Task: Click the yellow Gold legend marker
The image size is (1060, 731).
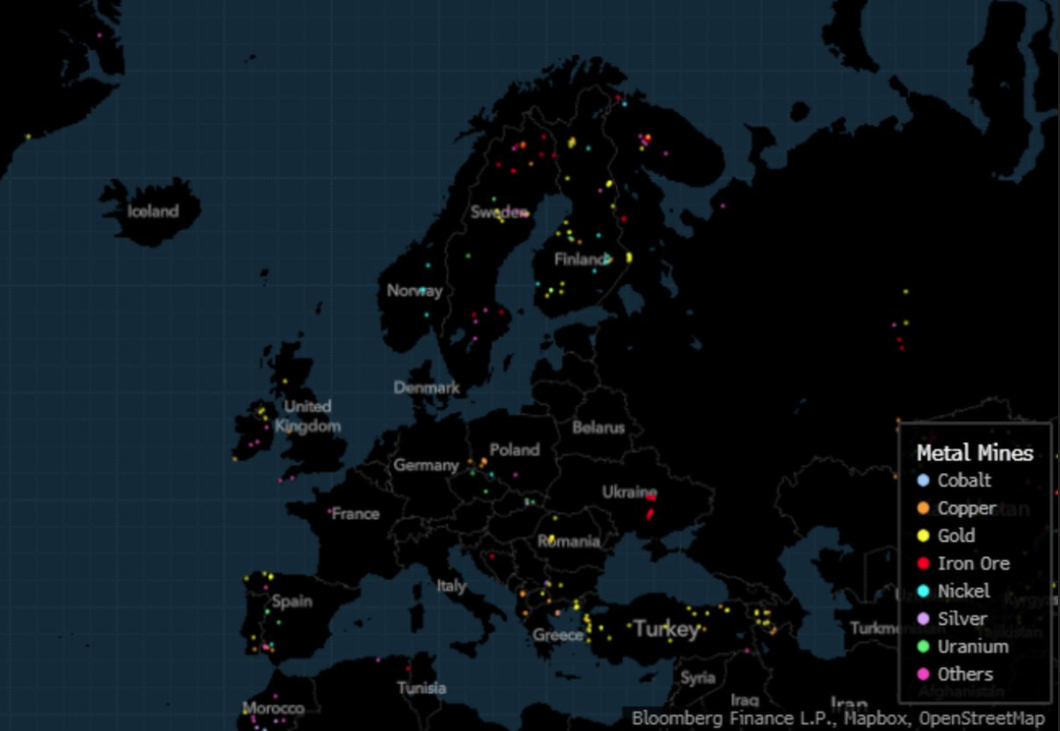Action: 923,536
